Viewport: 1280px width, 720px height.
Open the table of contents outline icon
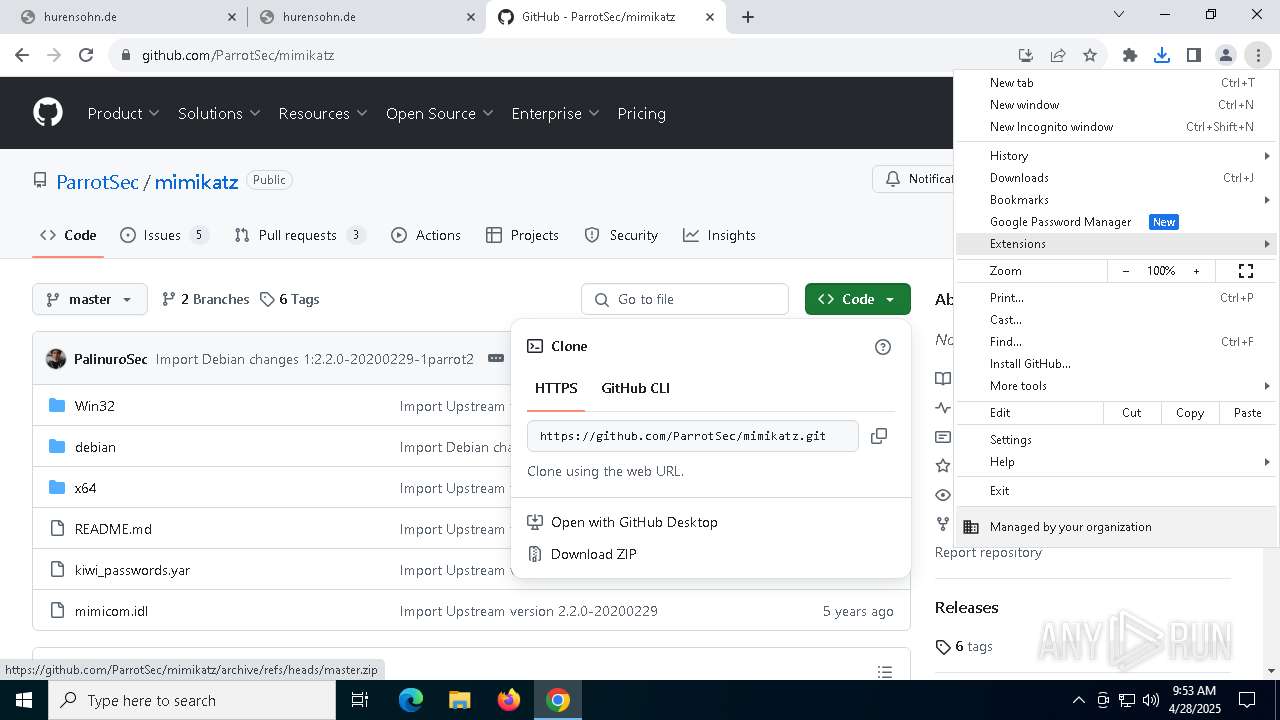point(884,672)
